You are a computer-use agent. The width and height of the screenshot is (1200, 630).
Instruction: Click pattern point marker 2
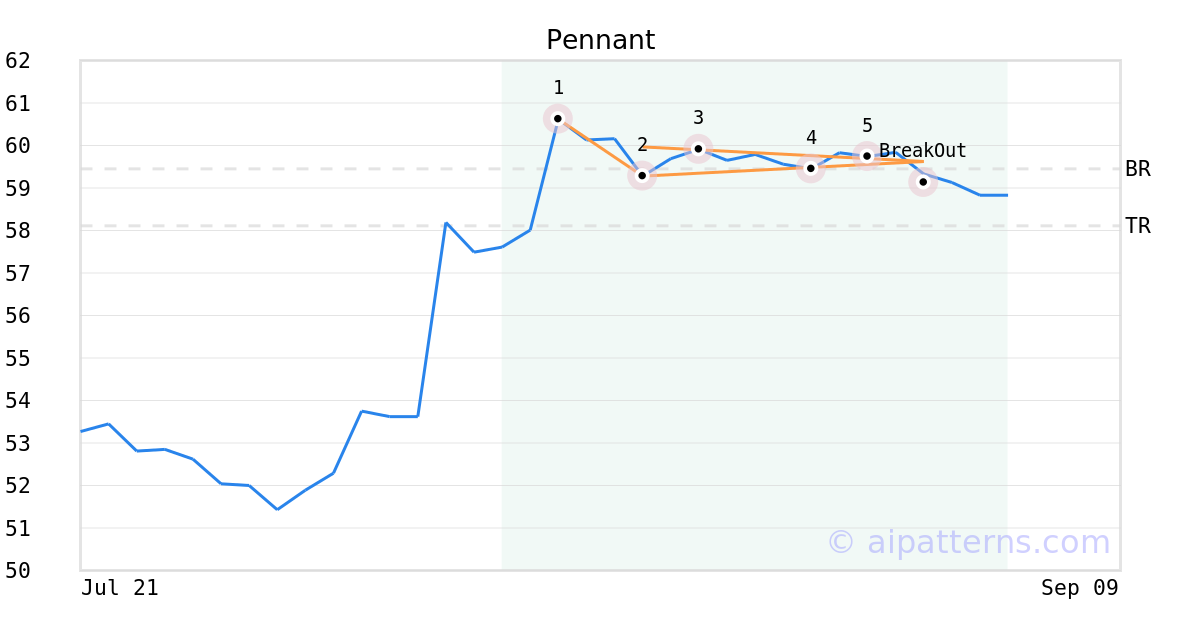coord(642,175)
